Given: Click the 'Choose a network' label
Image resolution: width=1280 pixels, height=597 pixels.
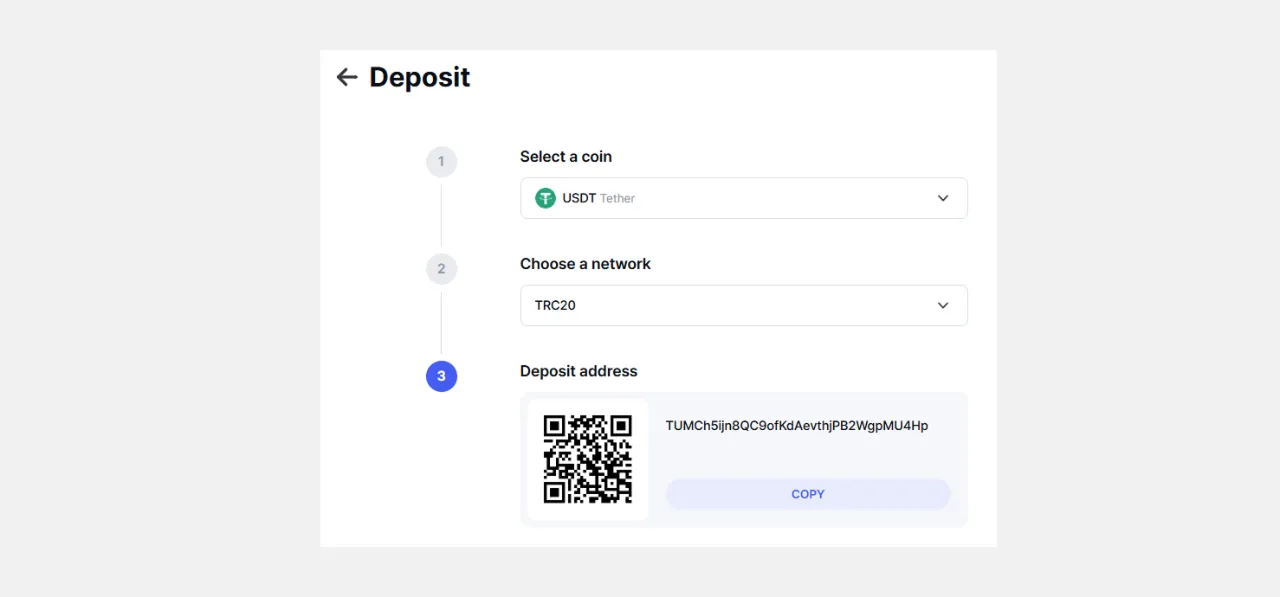Looking at the screenshot, I should click(x=585, y=264).
